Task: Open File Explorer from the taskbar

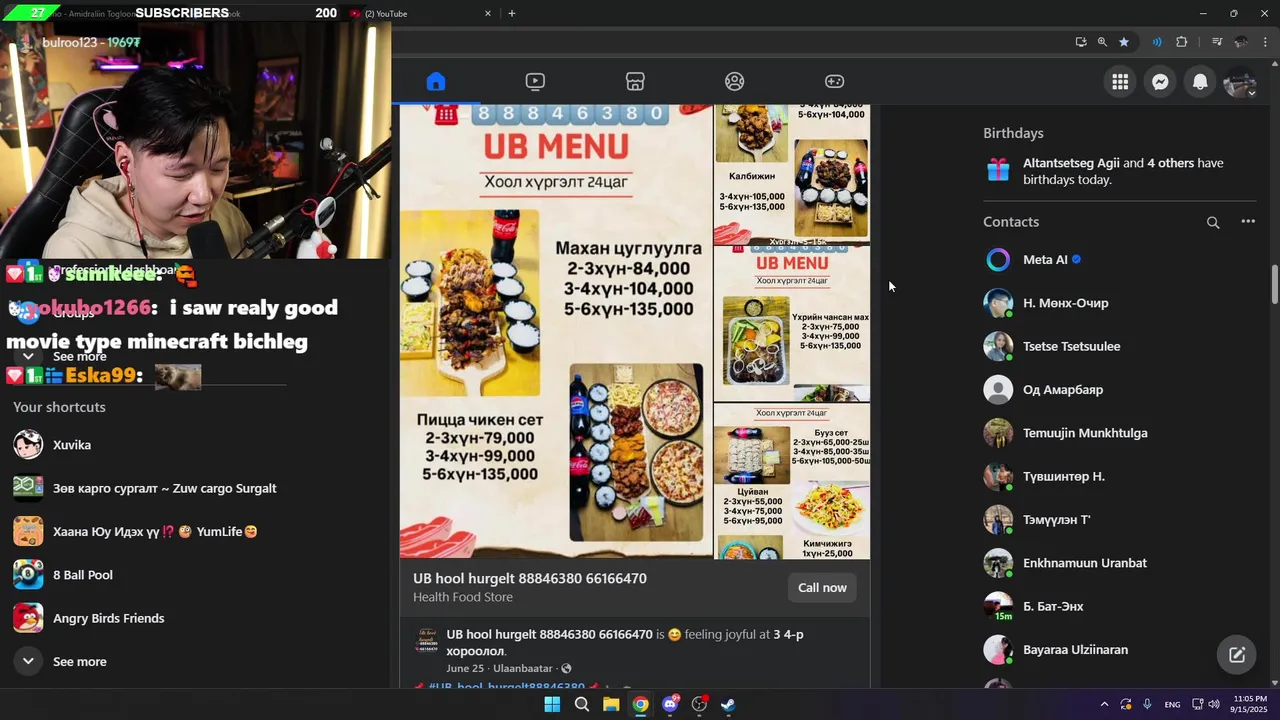Action: pyautogui.click(x=611, y=704)
